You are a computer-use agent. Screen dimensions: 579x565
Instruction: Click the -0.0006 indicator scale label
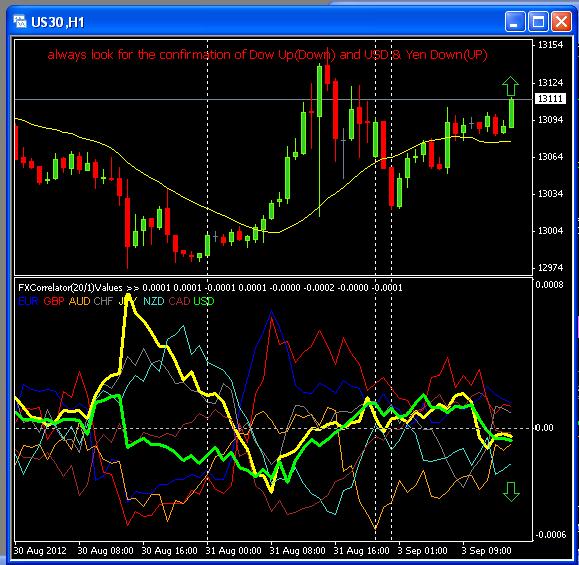click(x=550, y=535)
